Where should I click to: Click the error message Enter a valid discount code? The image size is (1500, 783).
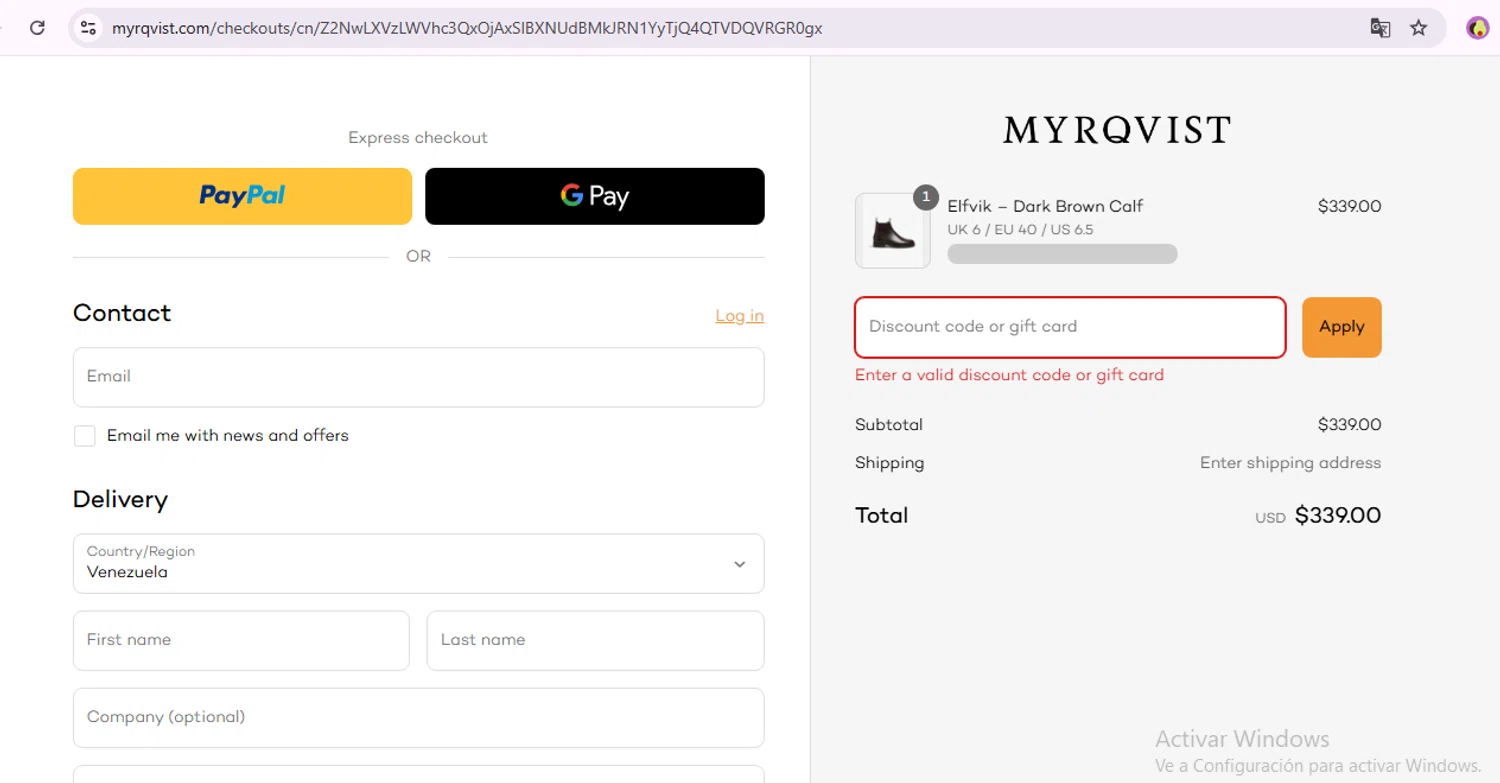pos(1009,375)
